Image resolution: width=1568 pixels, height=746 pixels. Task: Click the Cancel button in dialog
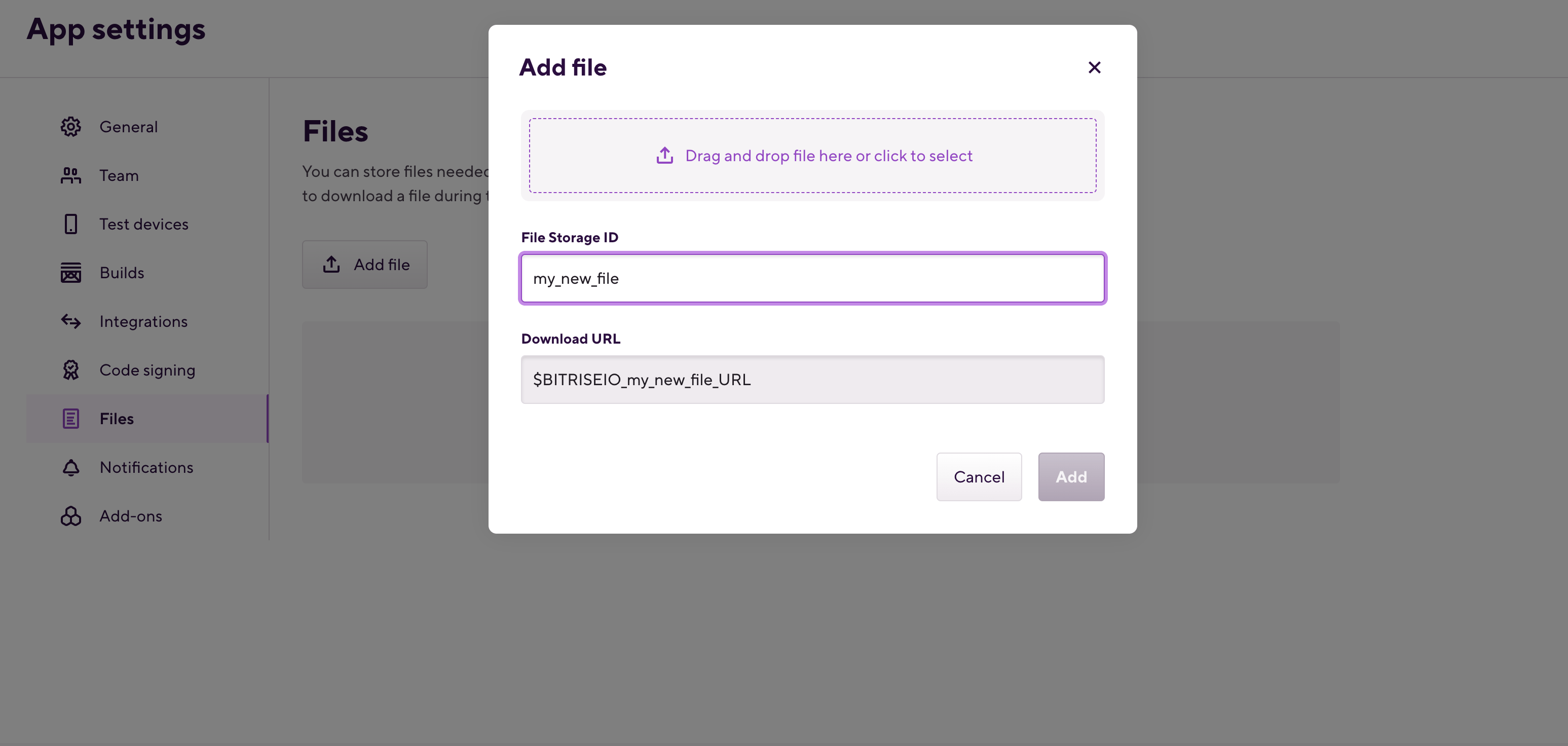point(979,477)
